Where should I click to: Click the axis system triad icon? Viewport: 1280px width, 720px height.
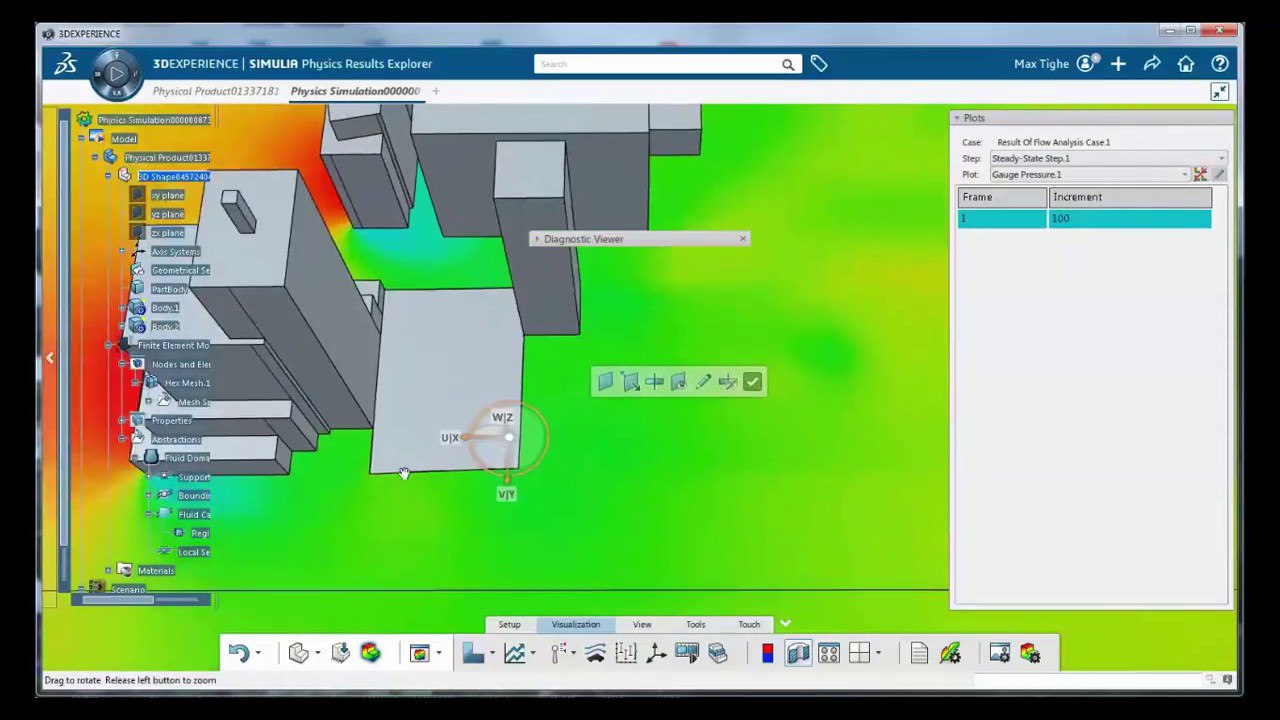point(656,653)
